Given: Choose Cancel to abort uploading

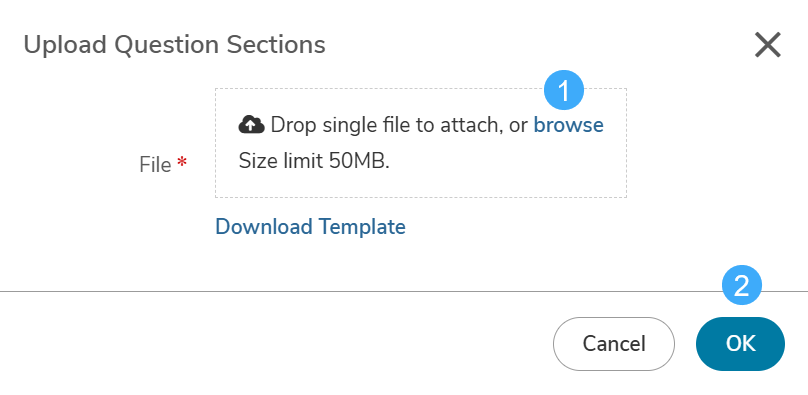Looking at the screenshot, I should 614,344.
